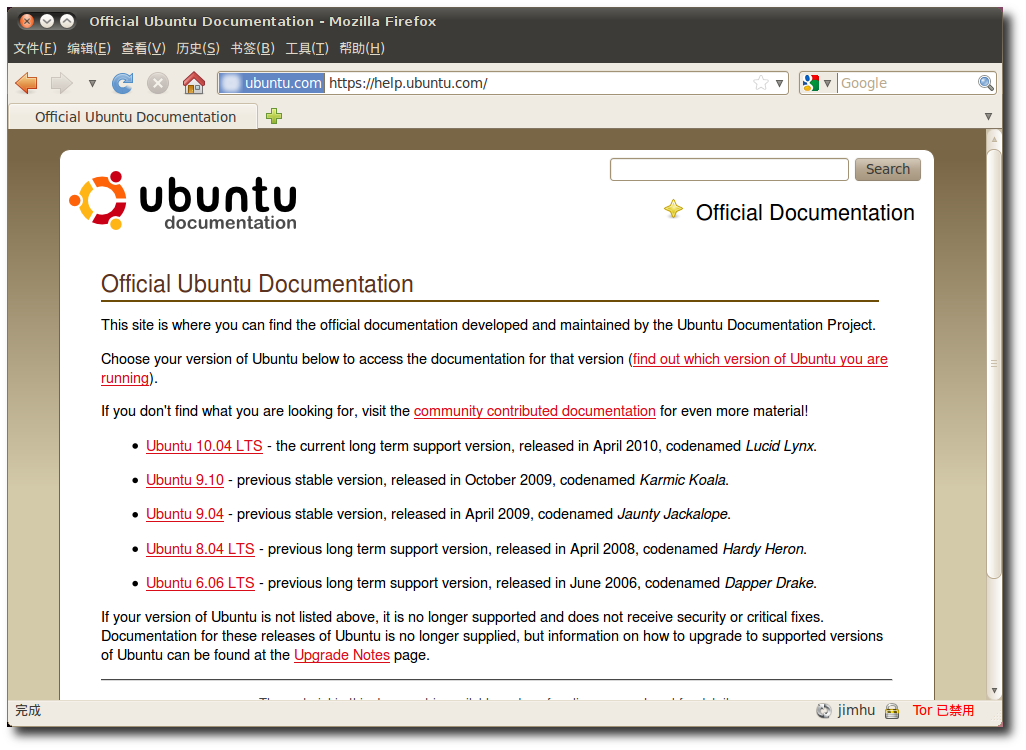Open the 帮助(H) menu

pyautogui.click(x=362, y=48)
